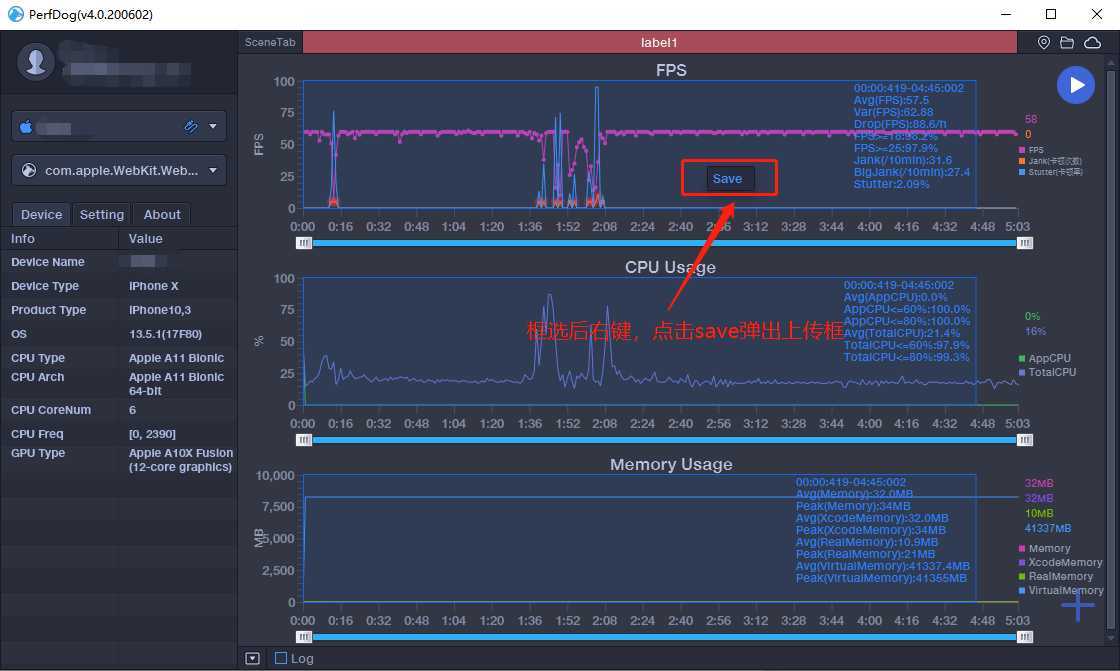The height and width of the screenshot is (671, 1120).
Task: Click Avg(FPS):57.5 statistic text
Action: point(891,100)
